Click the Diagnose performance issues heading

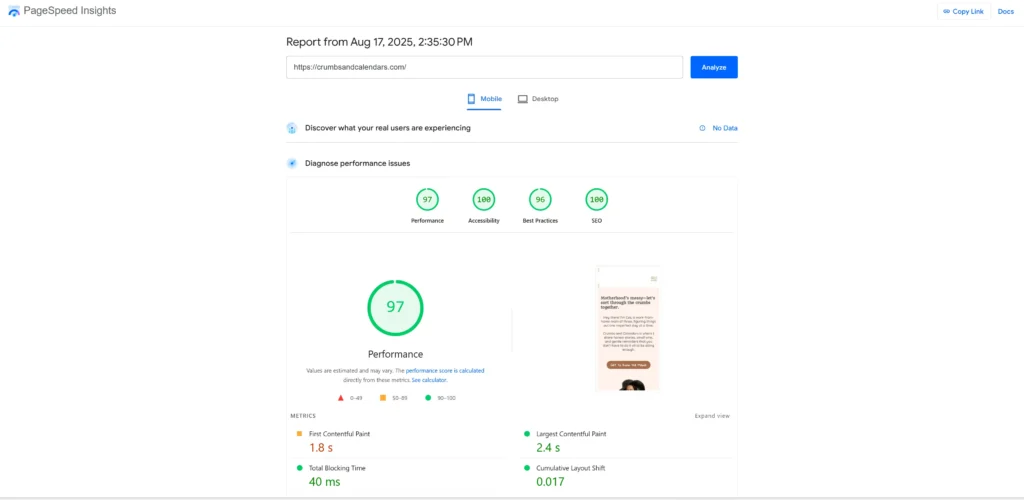[x=357, y=163]
